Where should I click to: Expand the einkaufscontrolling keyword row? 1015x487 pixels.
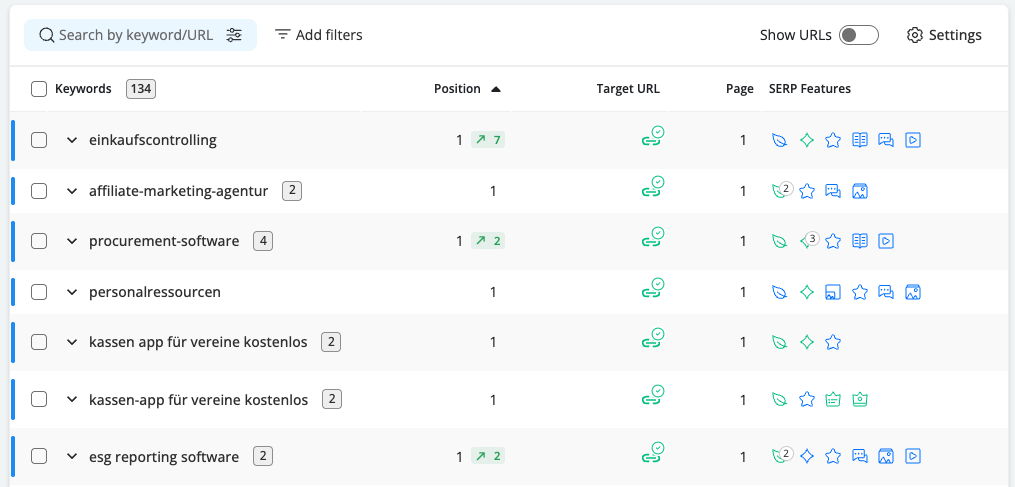[72, 140]
